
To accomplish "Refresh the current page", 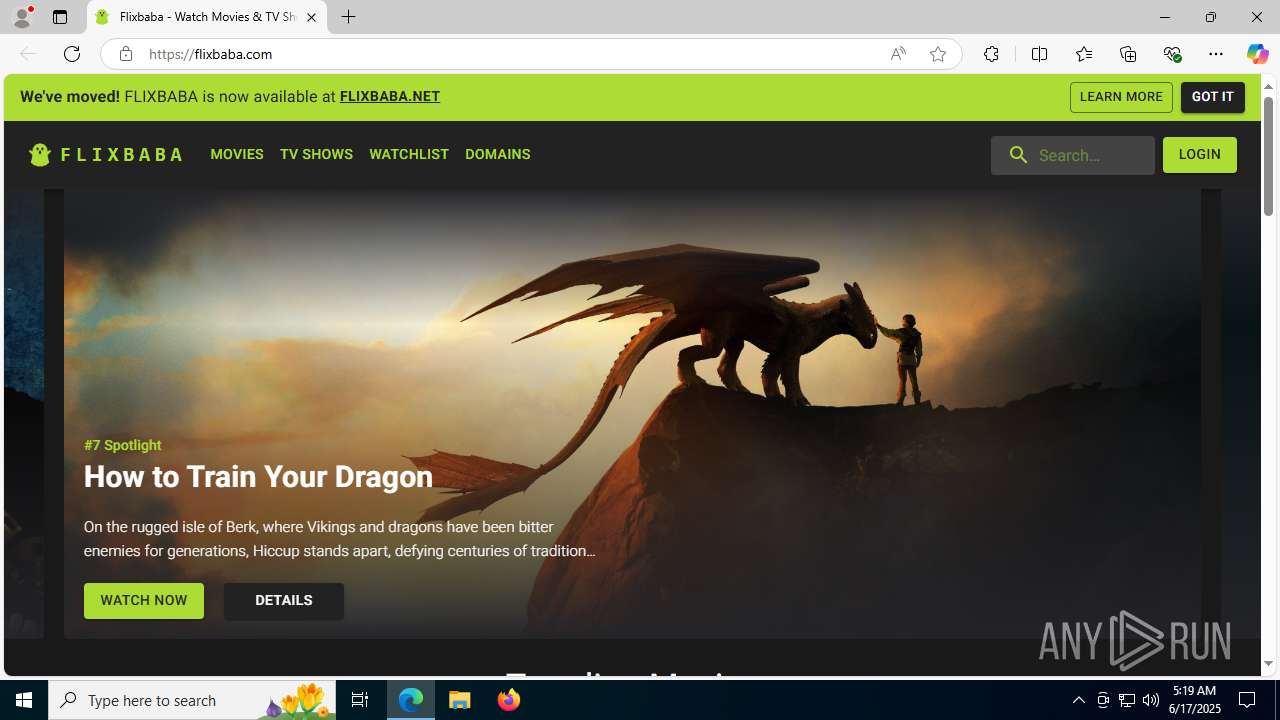I will pyautogui.click(x=72, y=54).
